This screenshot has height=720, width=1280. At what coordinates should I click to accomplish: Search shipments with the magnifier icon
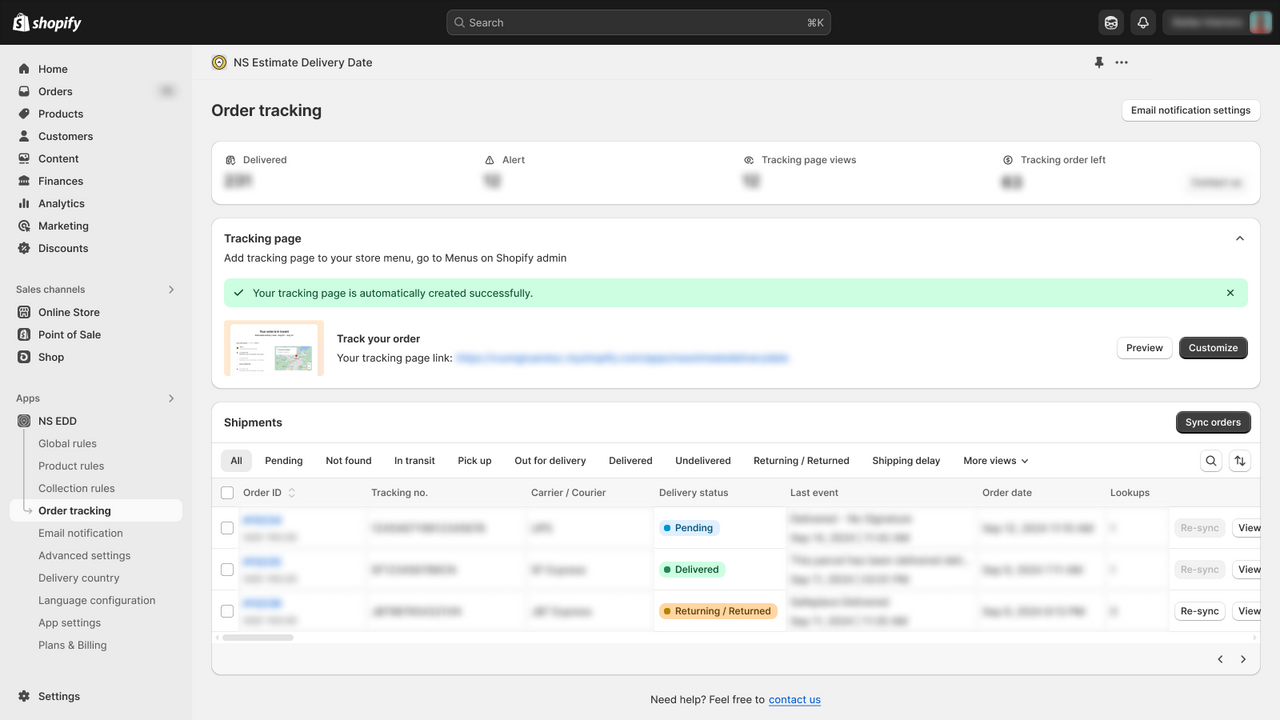(x=1211, y=461)
